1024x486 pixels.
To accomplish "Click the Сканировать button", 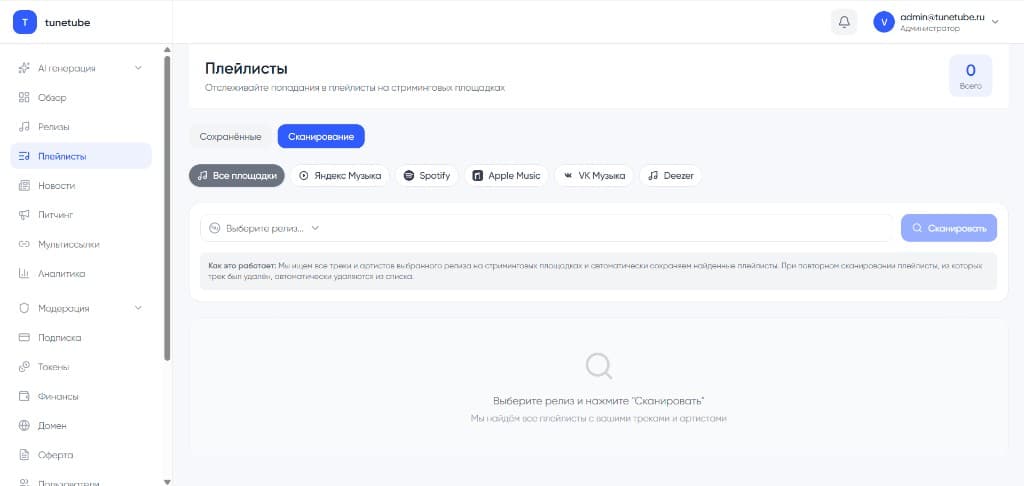I will click(949, 228).
